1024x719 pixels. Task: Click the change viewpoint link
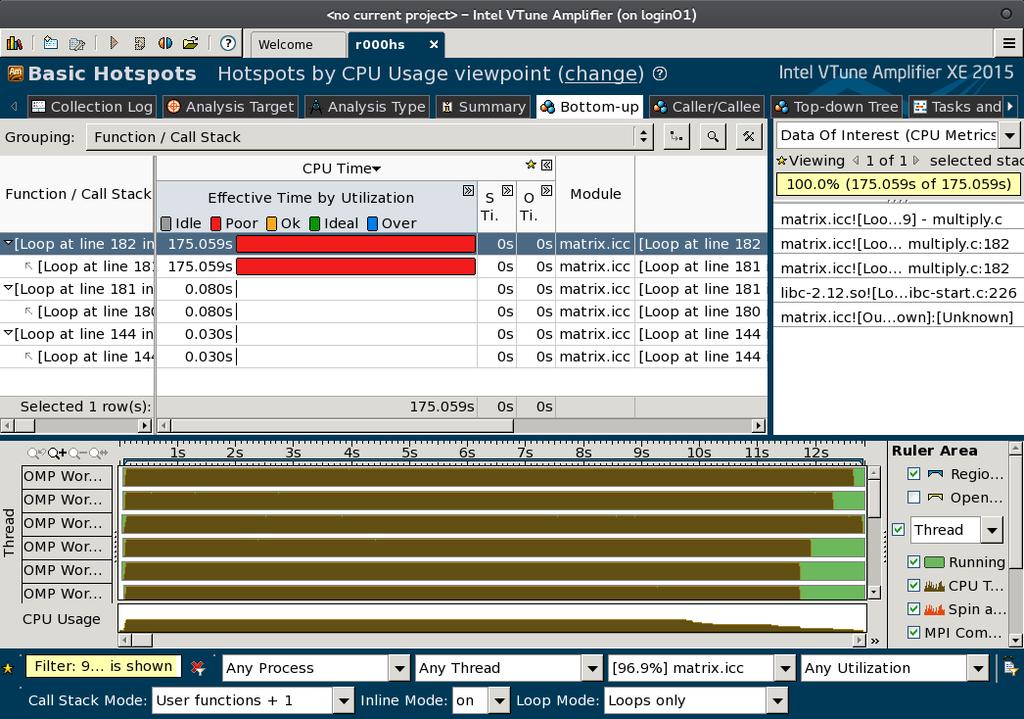click(x=601, y=74)
